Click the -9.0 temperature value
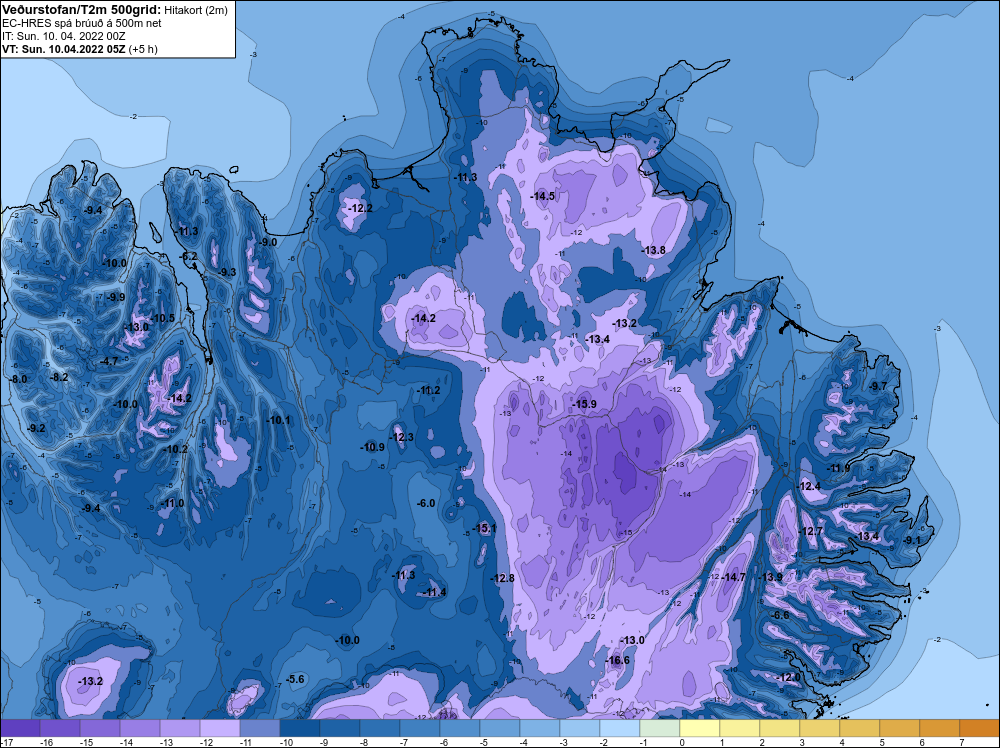1000x748 pixels. pos(268,242)
